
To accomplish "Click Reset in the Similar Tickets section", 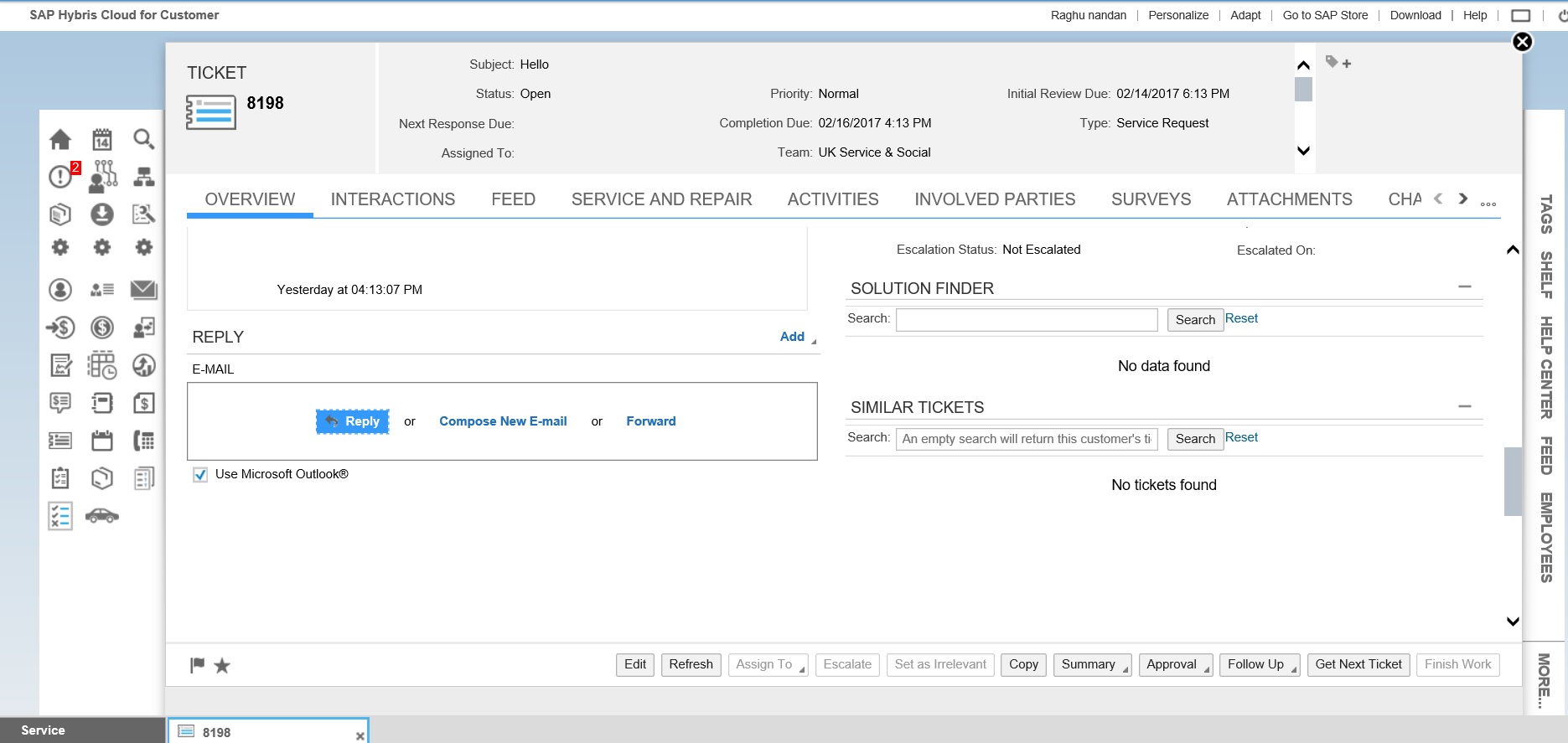I will tap(1241, 437).
